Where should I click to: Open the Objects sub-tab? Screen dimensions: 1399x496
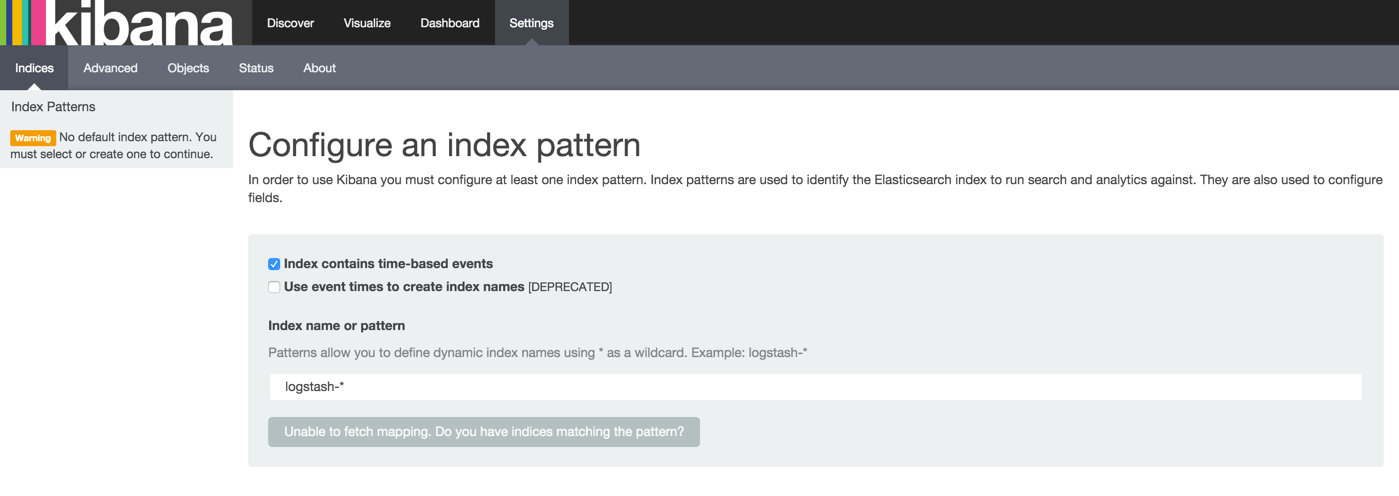click(x=188, y=68)
